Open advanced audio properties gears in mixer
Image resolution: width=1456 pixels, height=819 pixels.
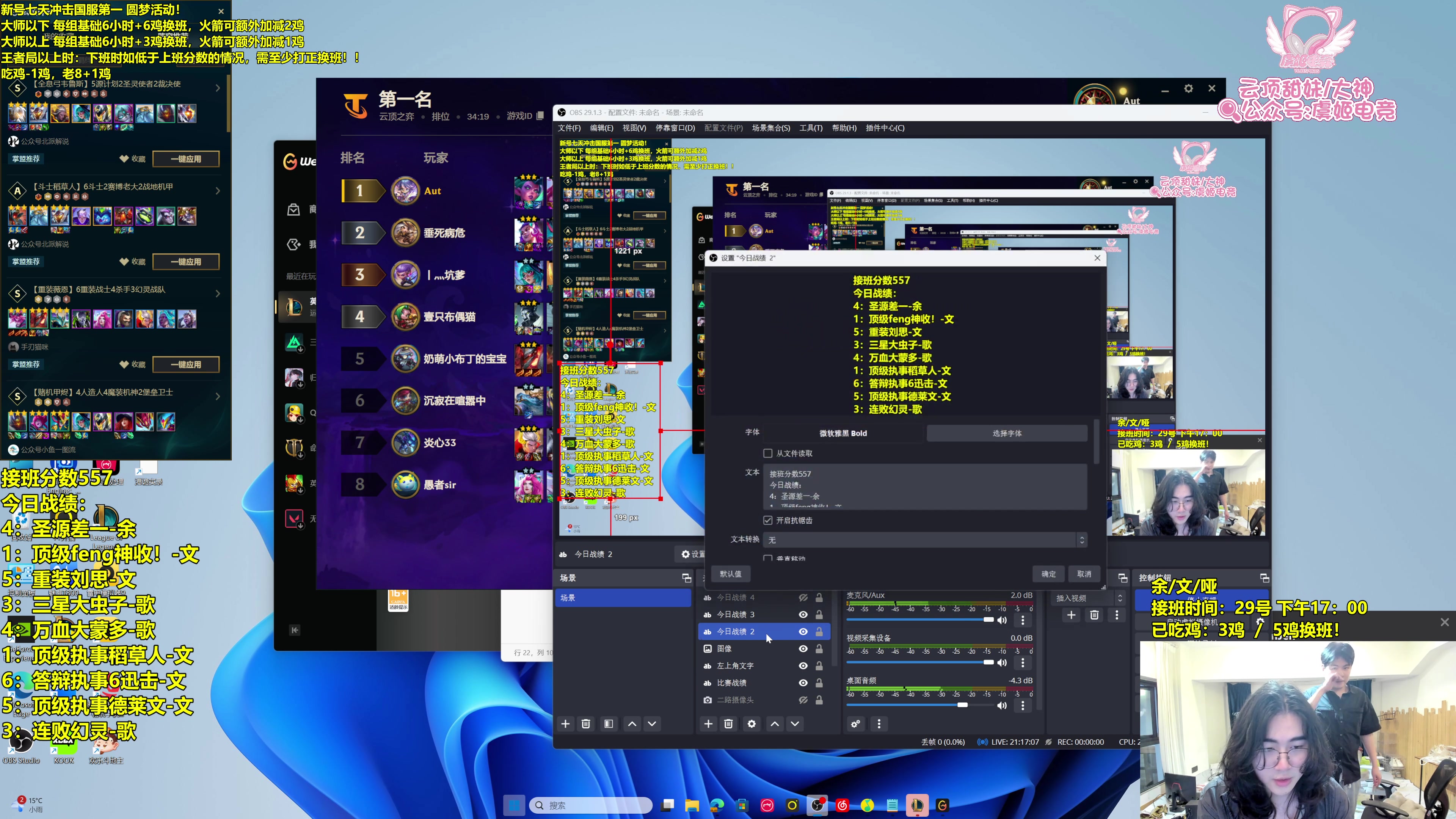pyautogui.click(x=856, y=723)
